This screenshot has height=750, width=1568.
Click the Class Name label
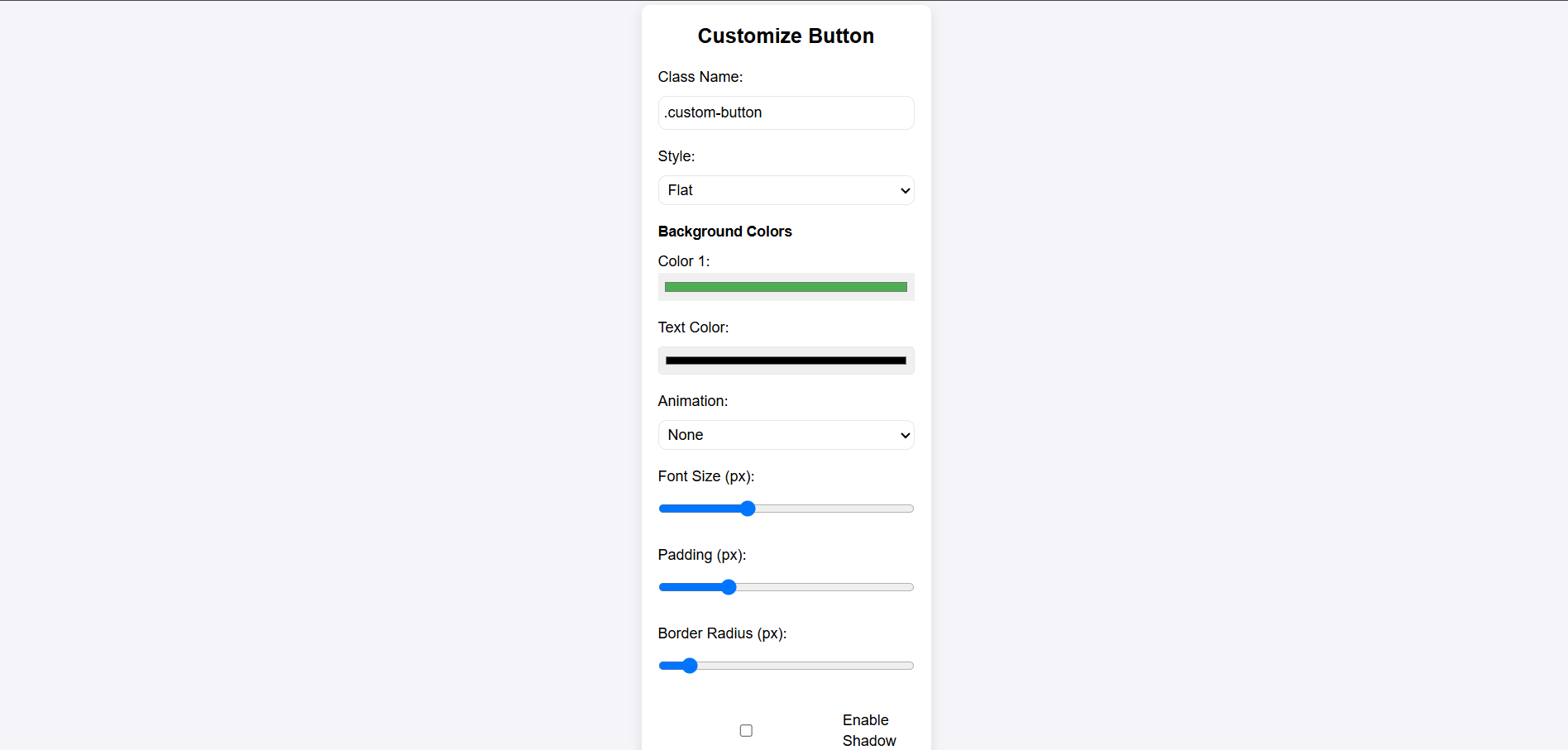click(700, 77)
